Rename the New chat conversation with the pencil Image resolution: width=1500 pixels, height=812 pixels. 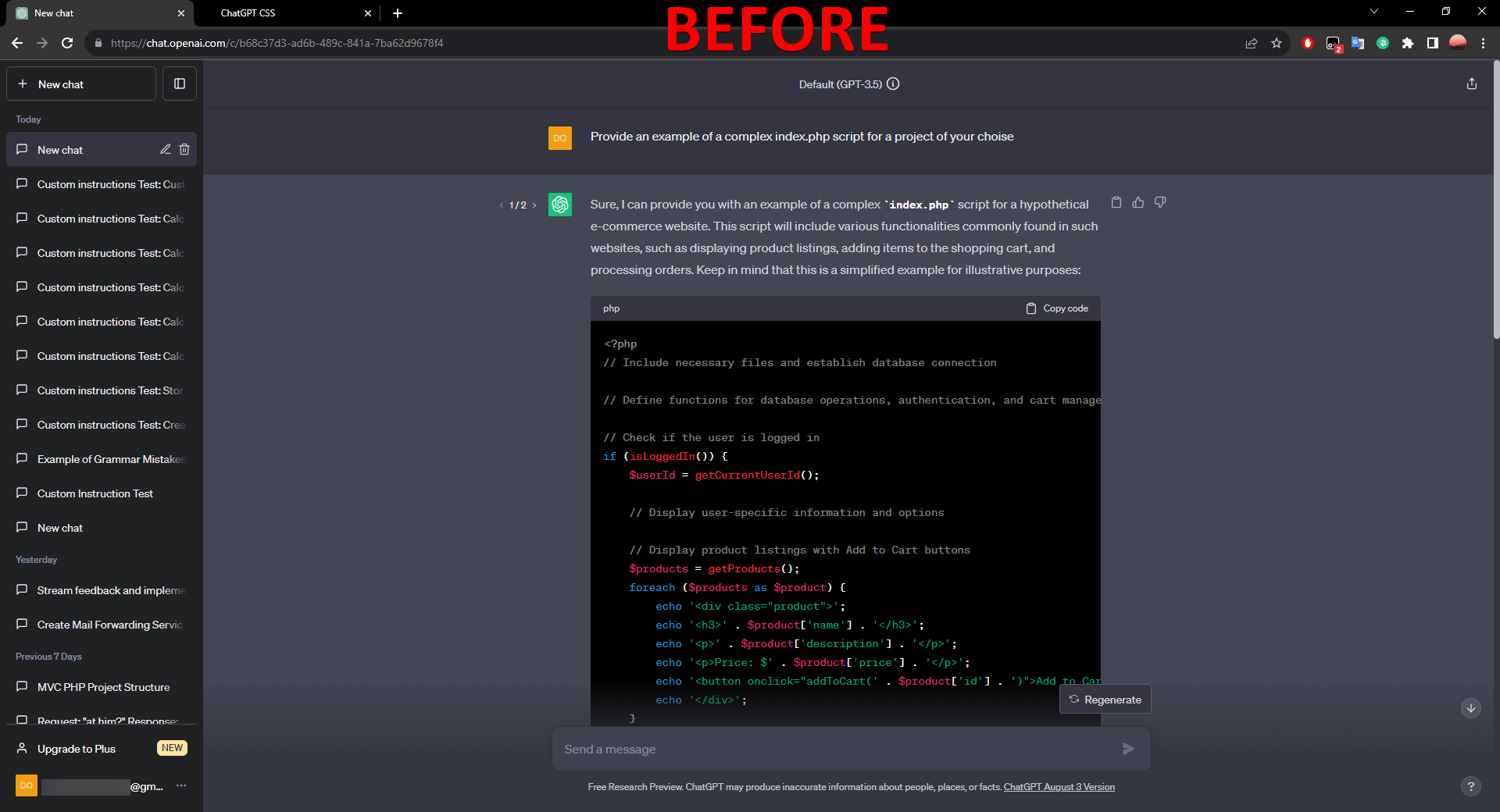(x=165, y=149)
